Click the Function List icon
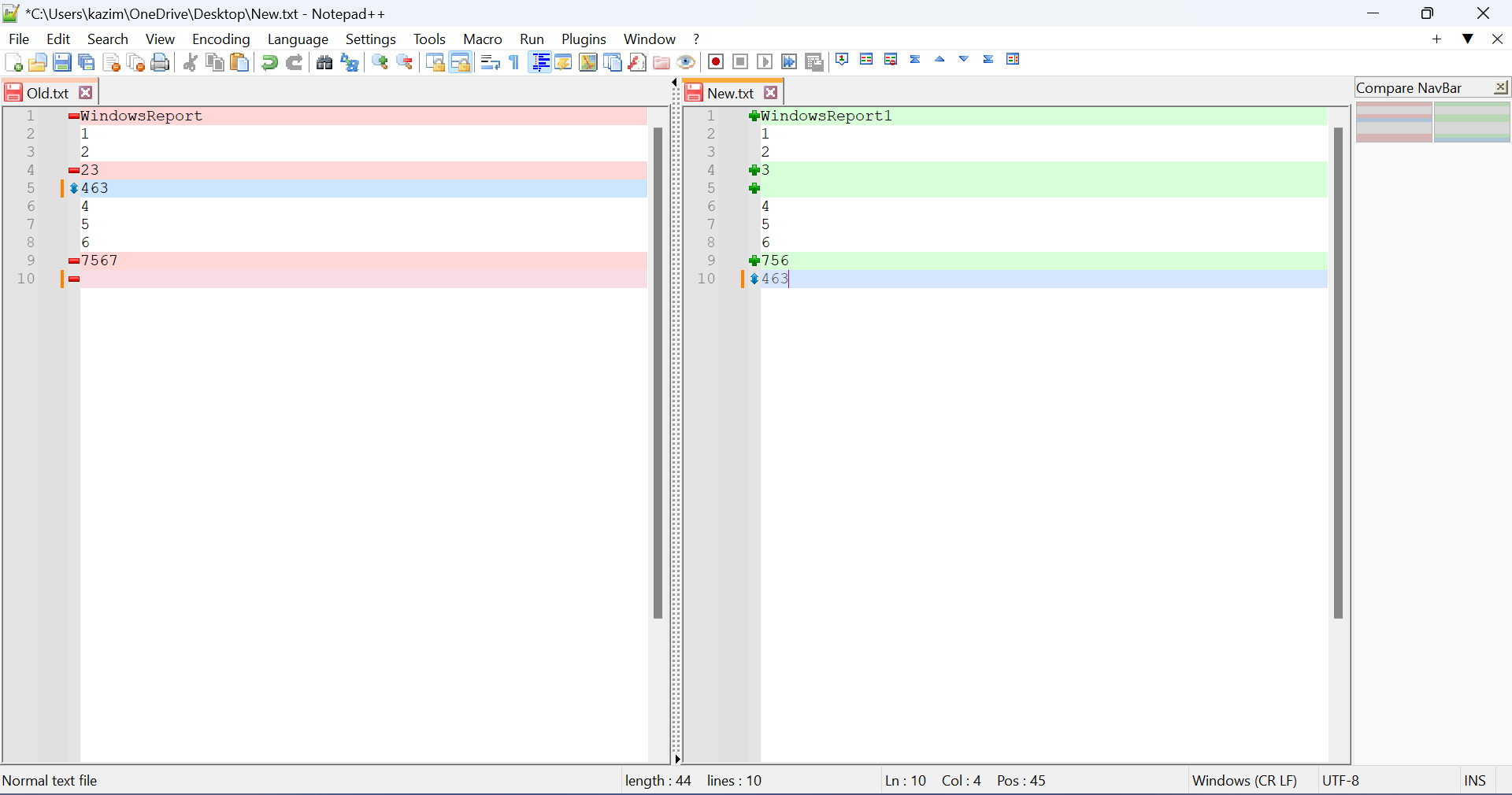Screen dimensions: 1512x795 click(x=637, y=62)
